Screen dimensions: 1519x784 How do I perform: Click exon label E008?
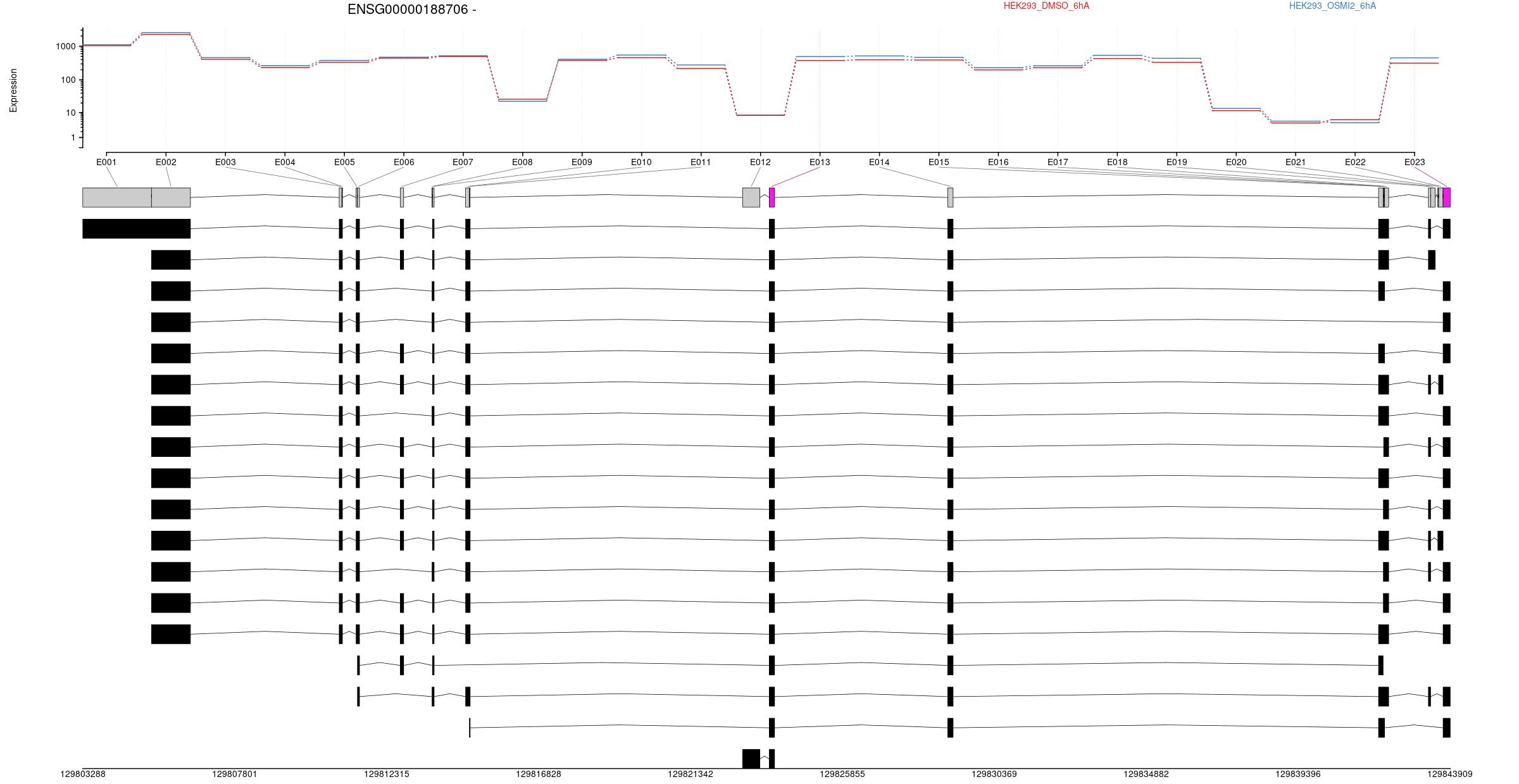[522, 162]
